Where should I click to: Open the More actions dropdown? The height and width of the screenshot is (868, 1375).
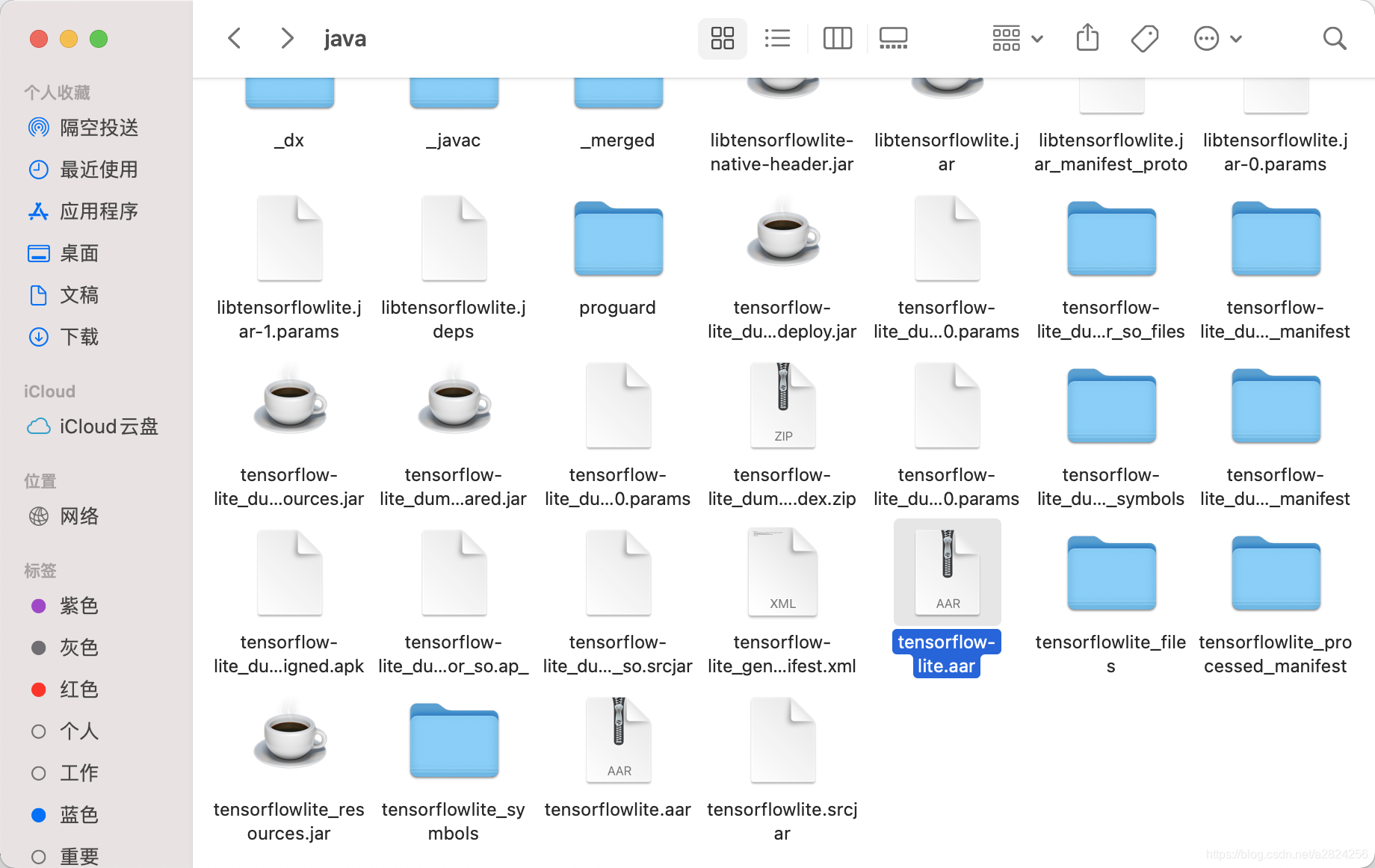pyautogui.click(x=1218, y=38)
